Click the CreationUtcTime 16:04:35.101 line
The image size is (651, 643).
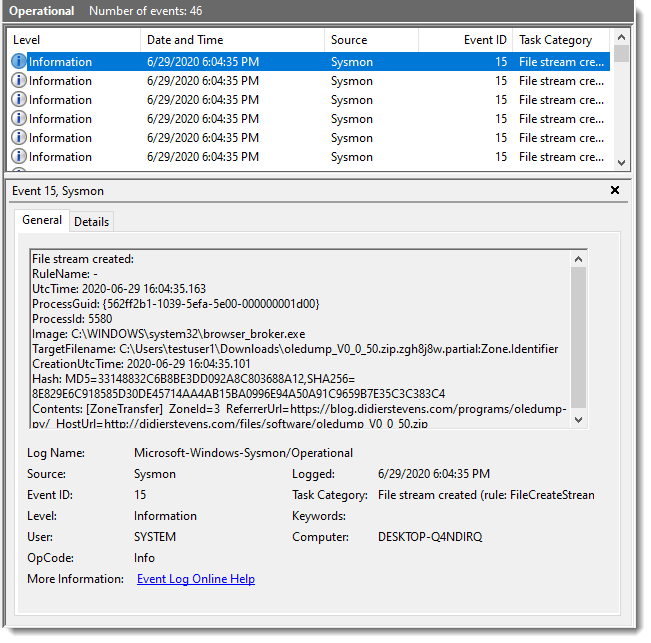pos(141,364)
